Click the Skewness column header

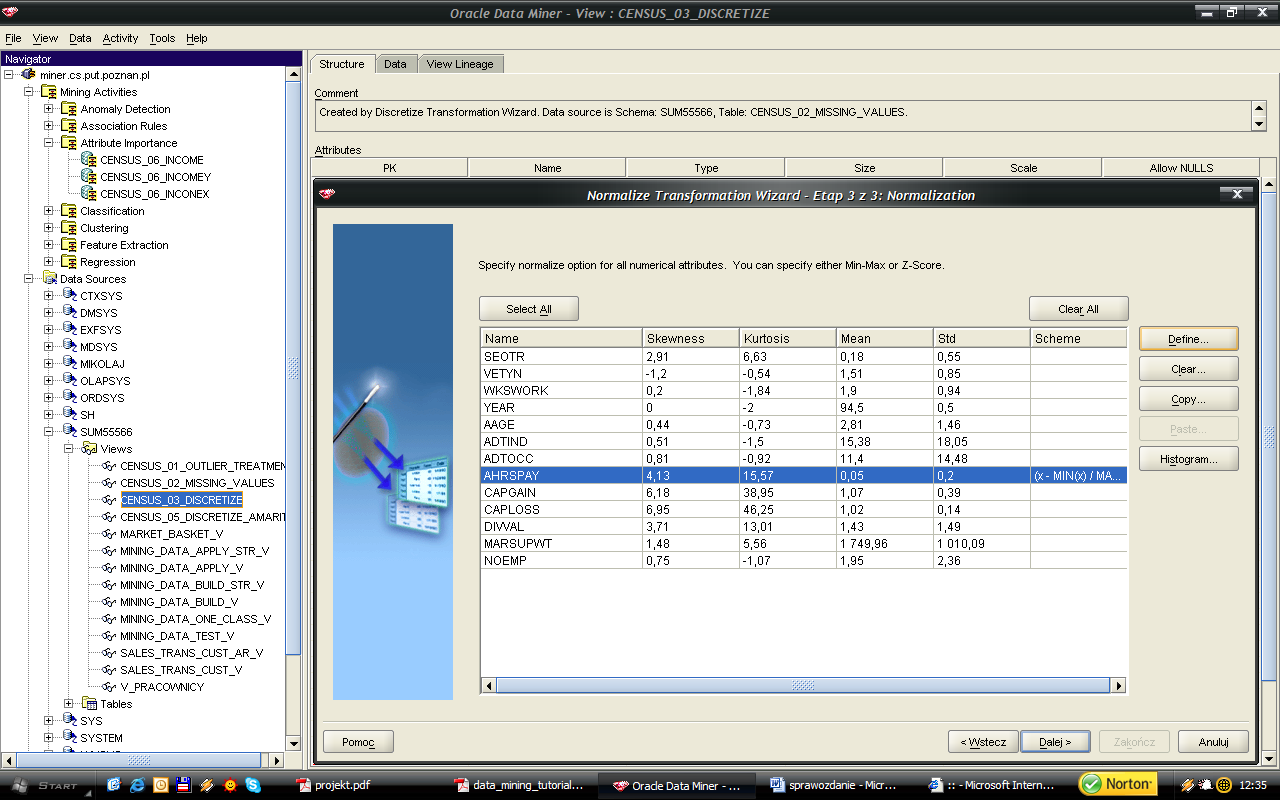click(690, 339)
